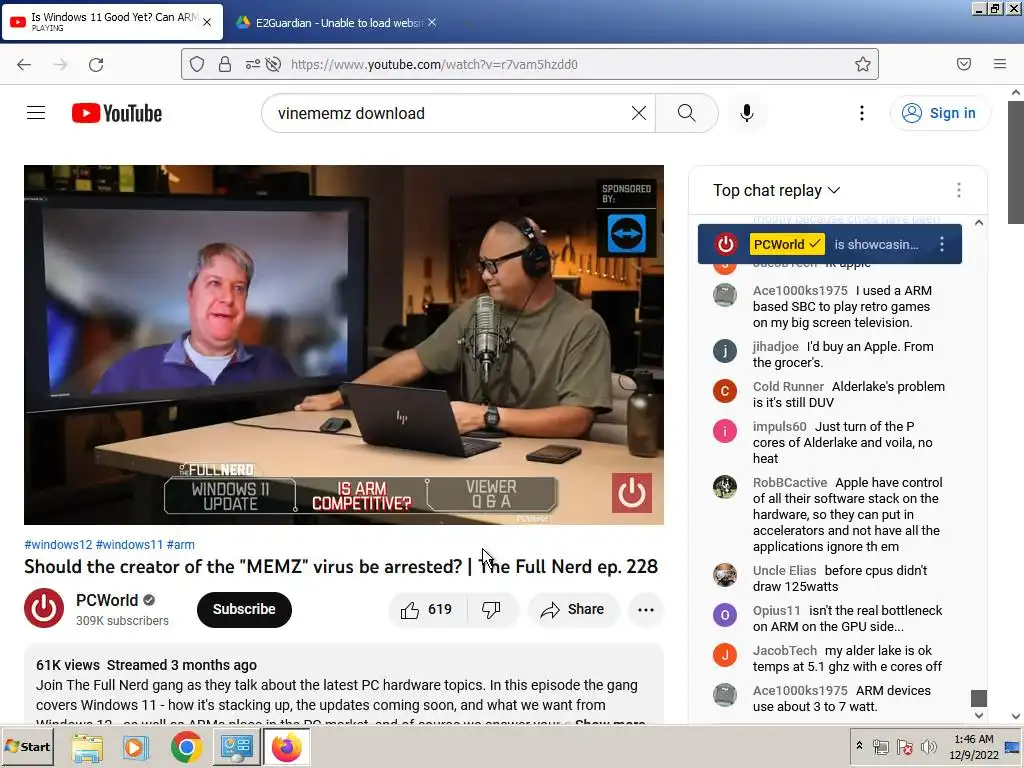Close the E2Guardian tab

[432, 22]
